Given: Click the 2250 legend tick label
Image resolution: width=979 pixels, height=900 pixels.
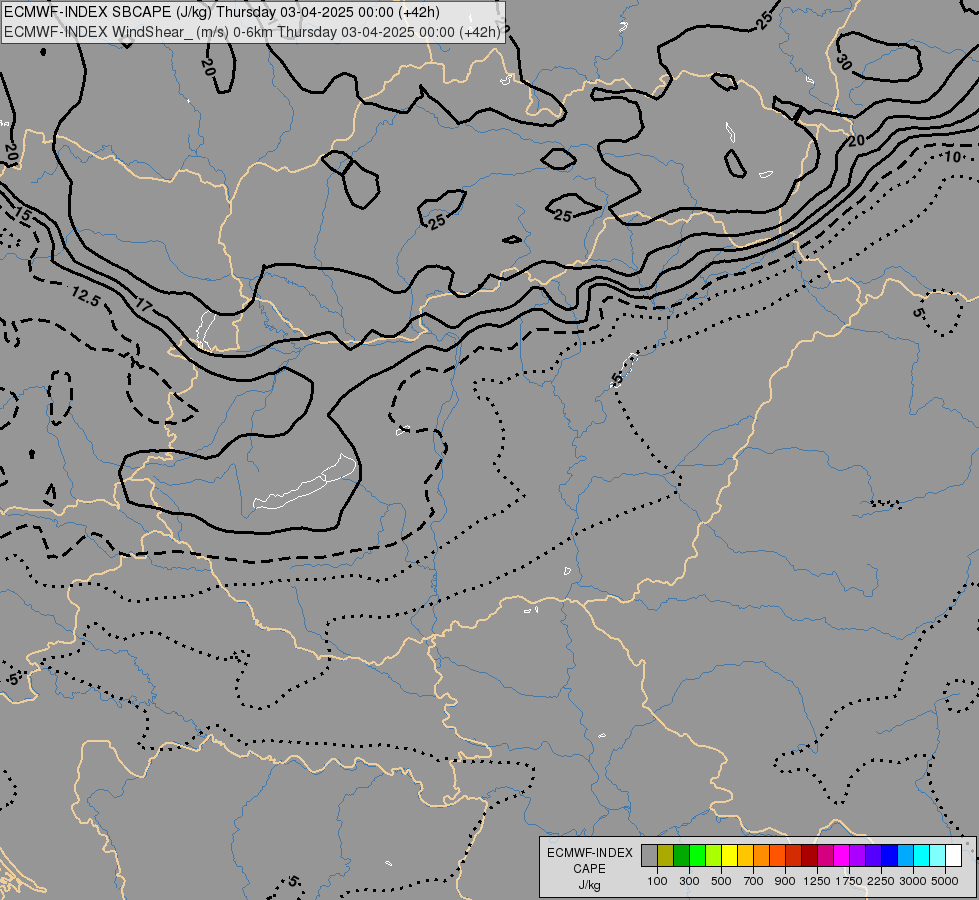Looking at the screenshot, I should (881, 881).
